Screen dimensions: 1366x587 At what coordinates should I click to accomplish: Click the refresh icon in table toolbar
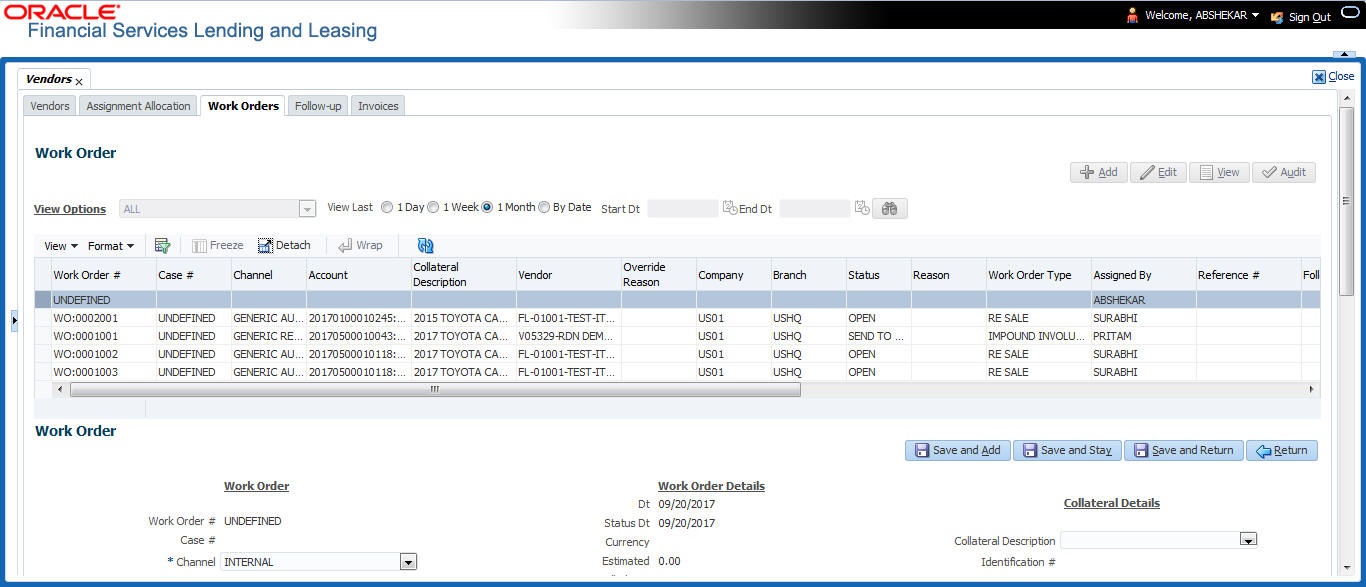pos(426,245)
